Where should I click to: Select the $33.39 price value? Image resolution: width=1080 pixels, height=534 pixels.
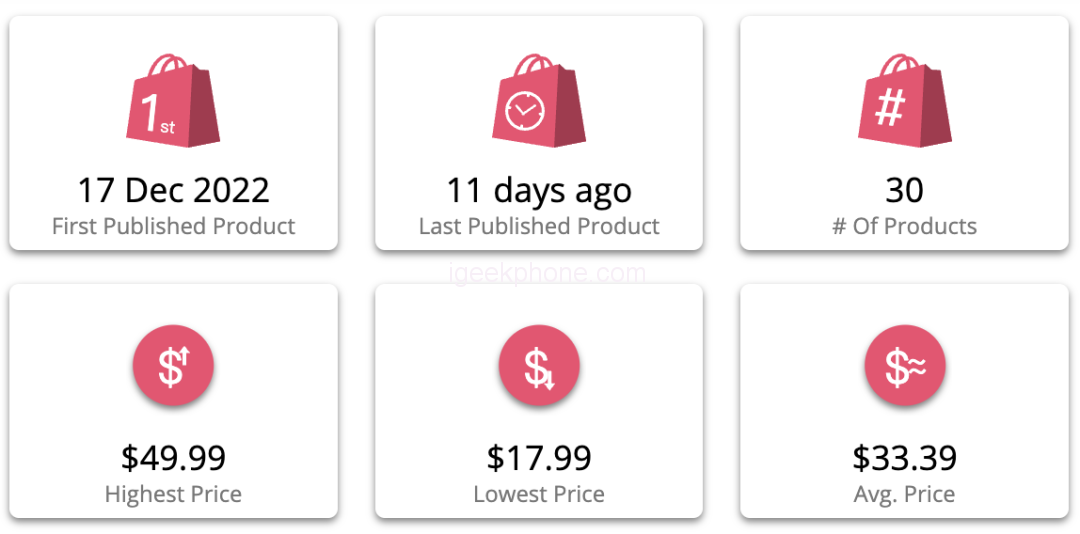905,458
